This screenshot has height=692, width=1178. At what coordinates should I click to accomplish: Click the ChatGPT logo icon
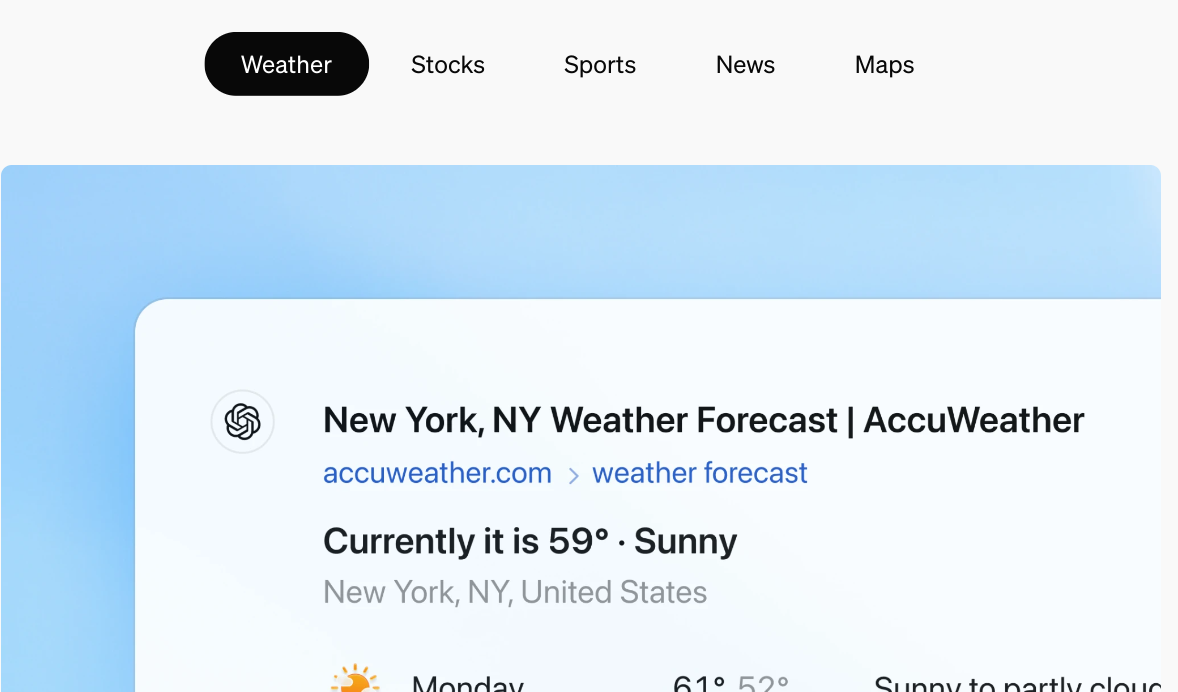pos(243,422)
